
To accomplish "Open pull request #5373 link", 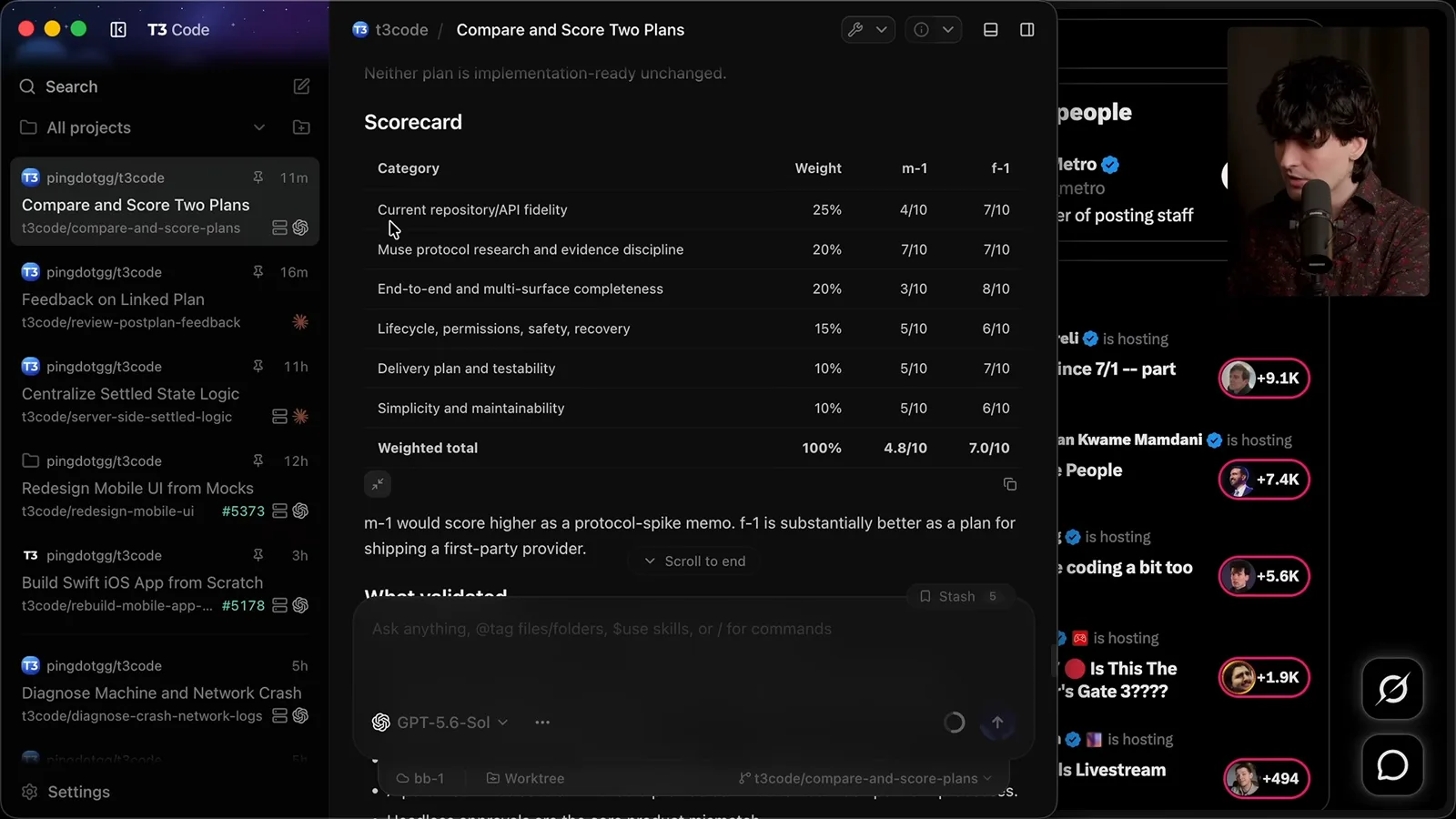I will click(243, 511).
